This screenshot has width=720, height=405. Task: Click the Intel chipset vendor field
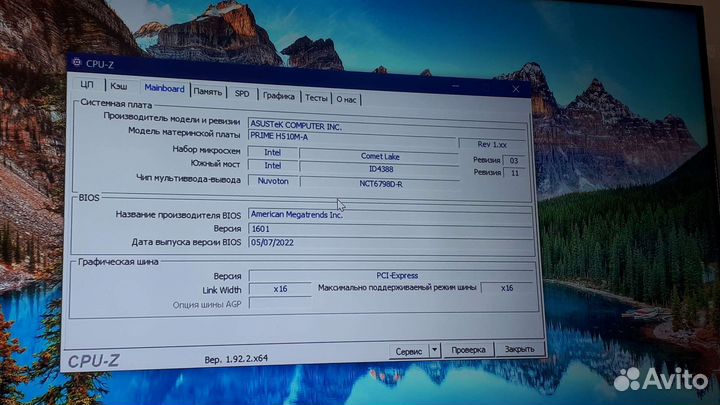(272, 152)
